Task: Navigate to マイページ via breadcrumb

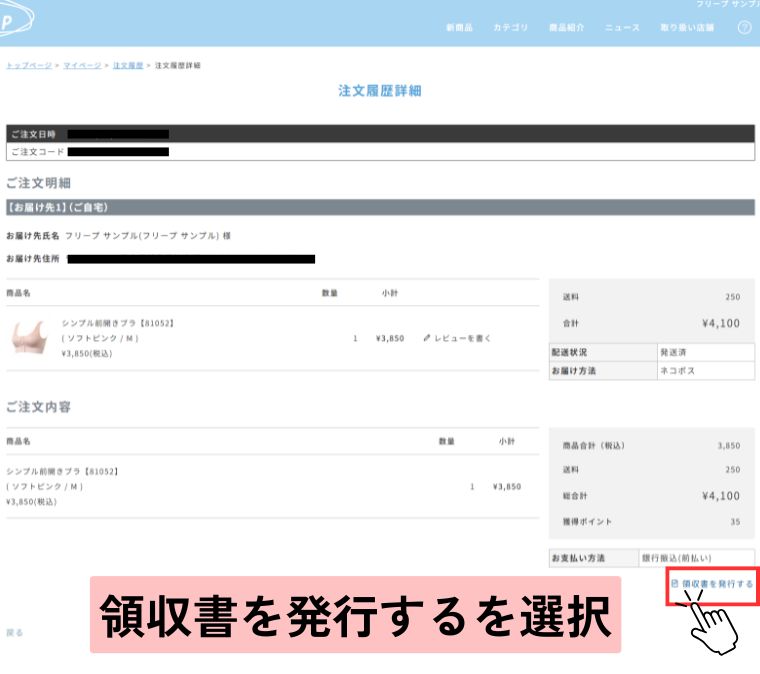Action: 82,65
